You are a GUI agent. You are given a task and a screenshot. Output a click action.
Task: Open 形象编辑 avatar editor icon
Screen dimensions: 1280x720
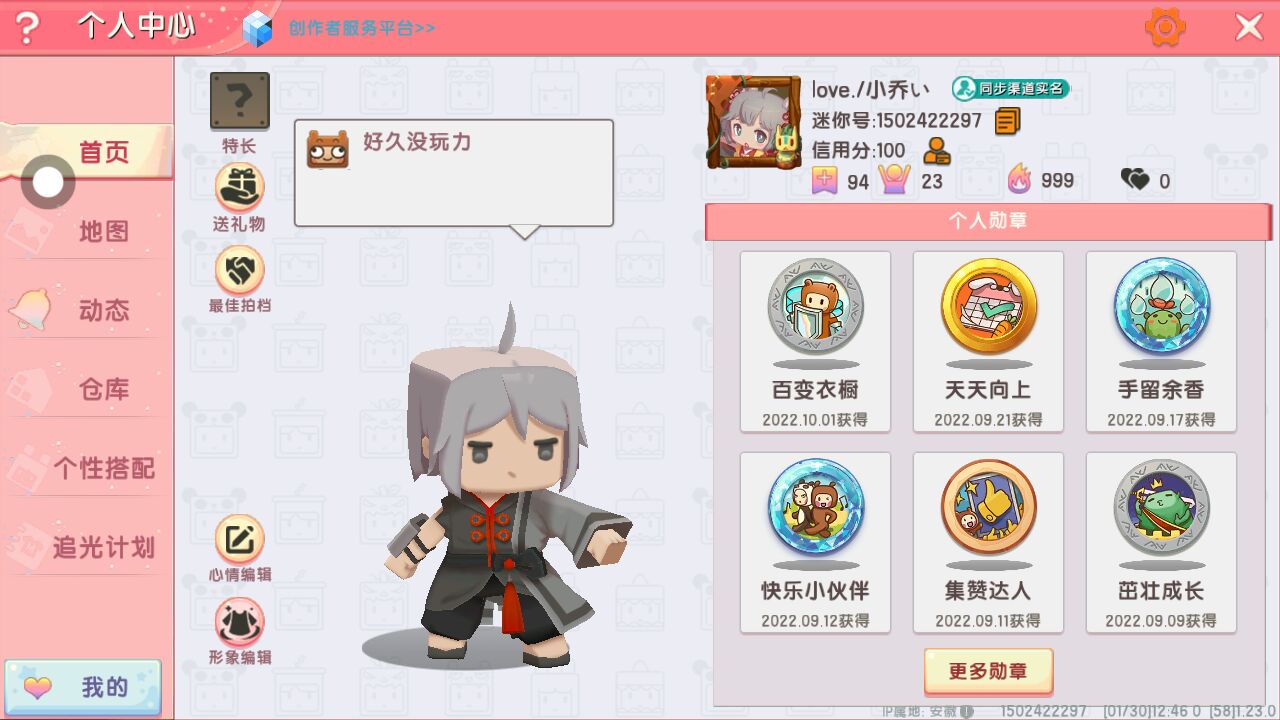[240, 622]
